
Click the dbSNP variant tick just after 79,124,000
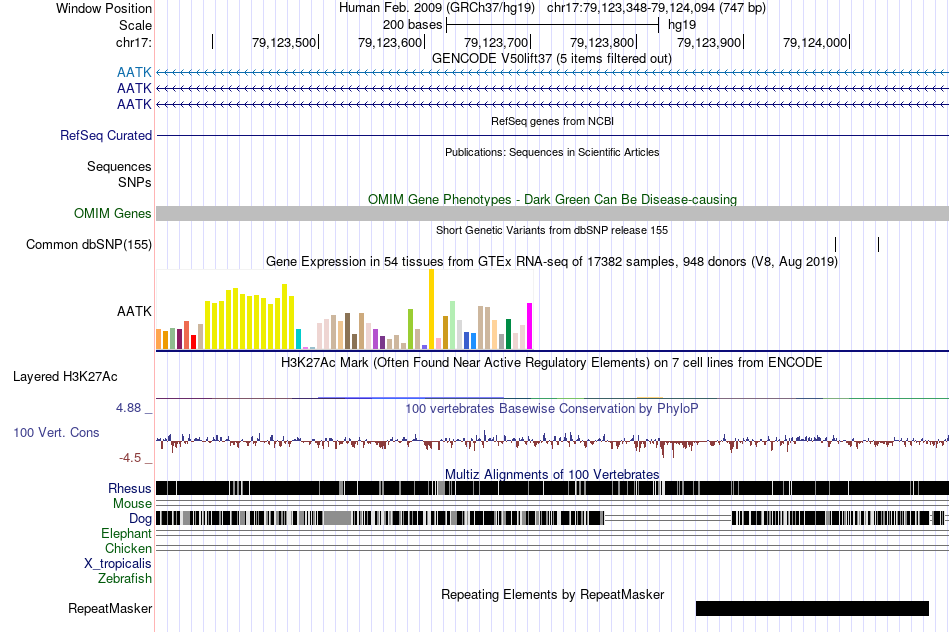pyautogui.click(x=879, y=244)
